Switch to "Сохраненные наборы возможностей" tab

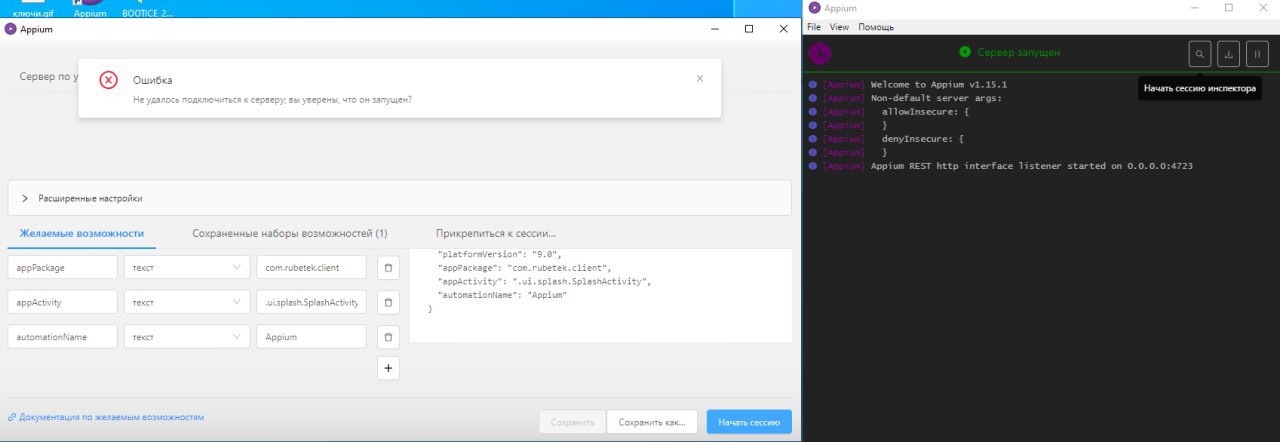tap(289, 233)
